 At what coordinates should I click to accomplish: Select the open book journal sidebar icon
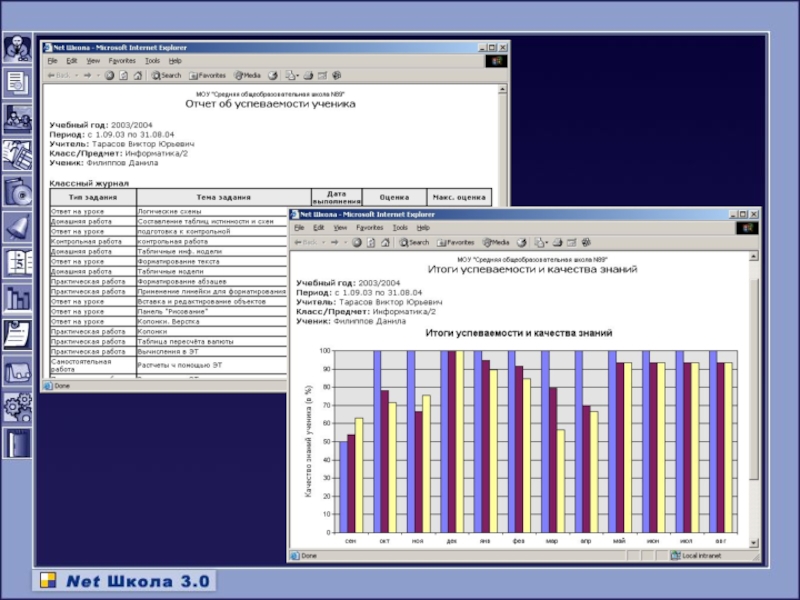coord(17,262)
